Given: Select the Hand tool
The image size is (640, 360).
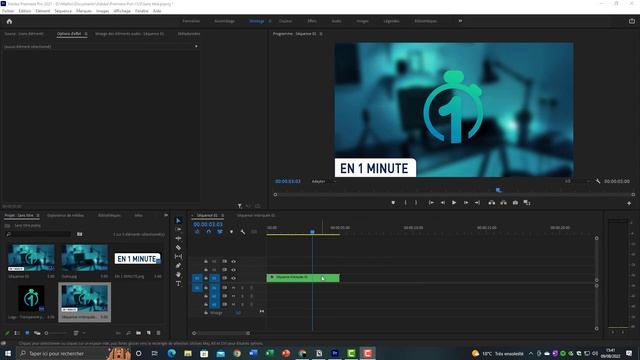Looking at the screenshot, I should (x=178, y=274).
